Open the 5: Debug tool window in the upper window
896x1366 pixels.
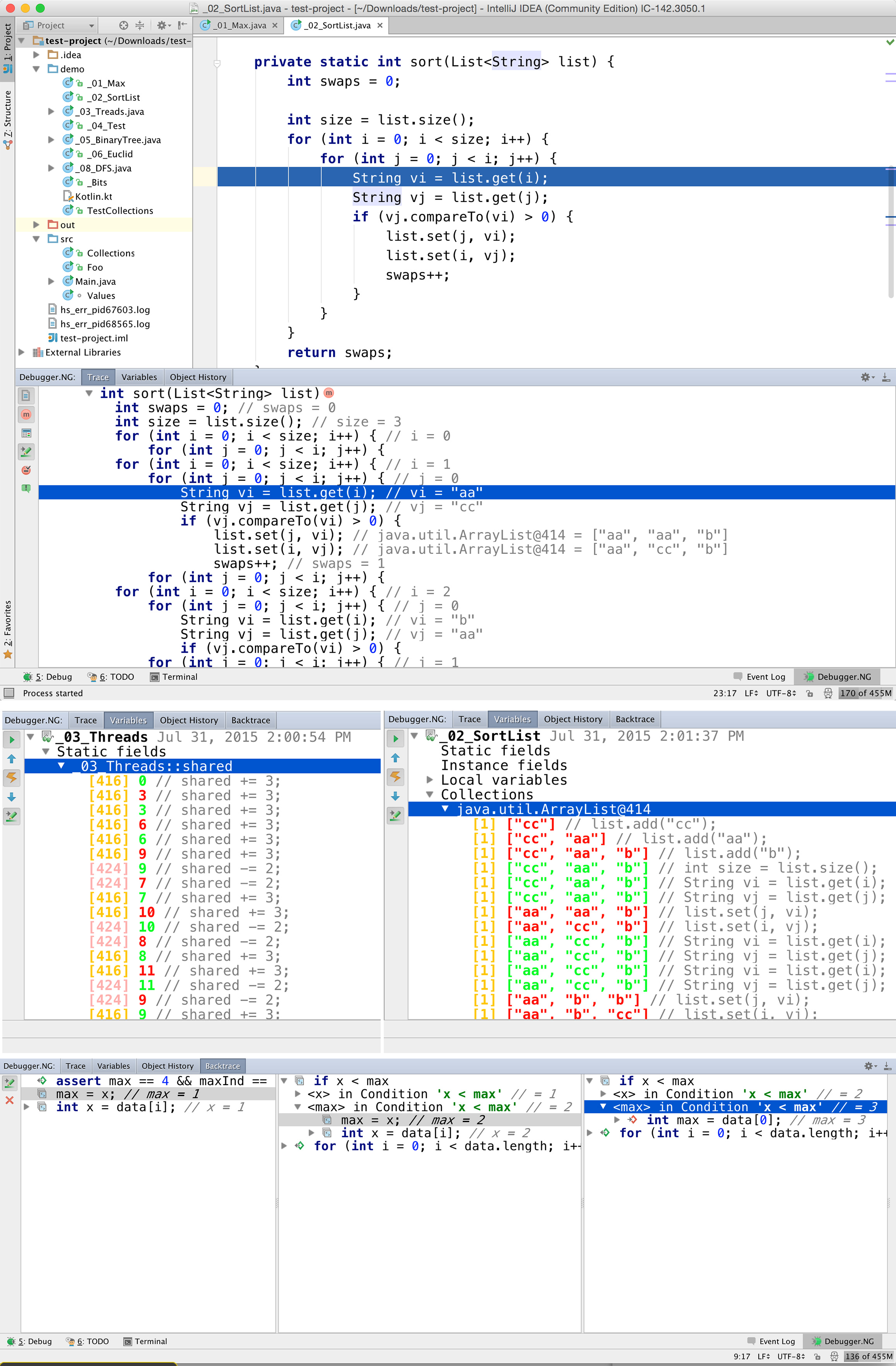[48, 677]
